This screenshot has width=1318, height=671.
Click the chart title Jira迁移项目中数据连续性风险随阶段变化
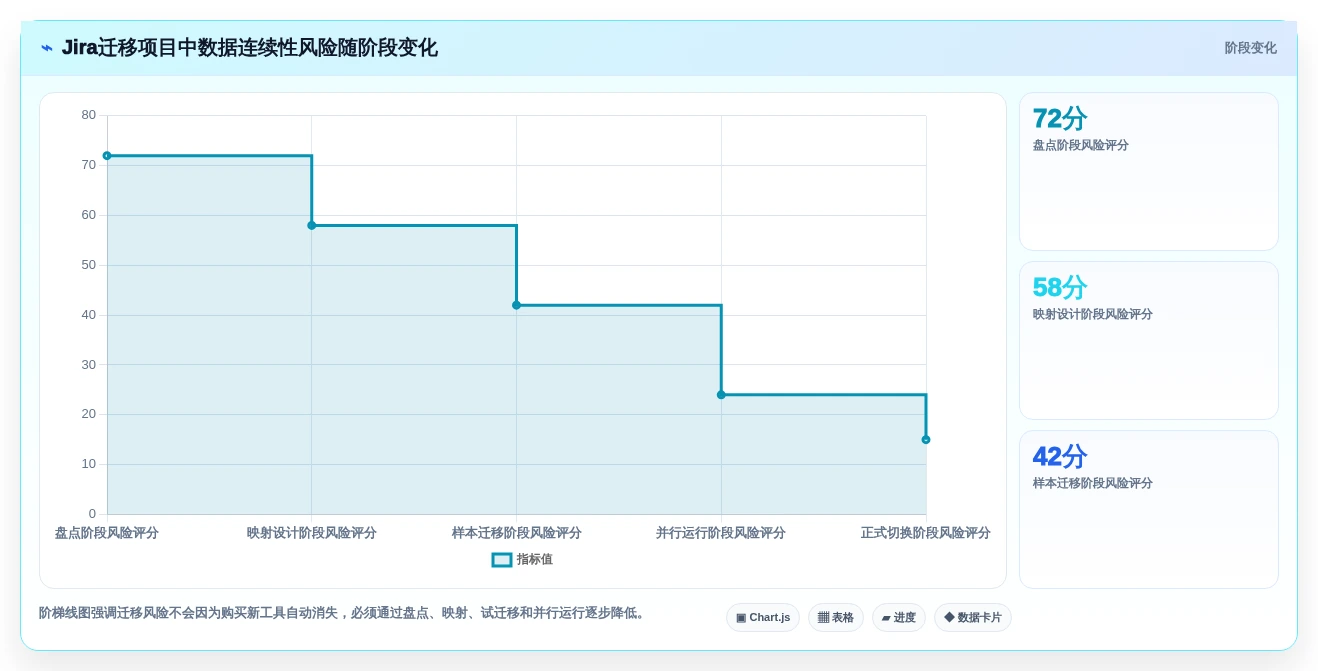point(250,48)
